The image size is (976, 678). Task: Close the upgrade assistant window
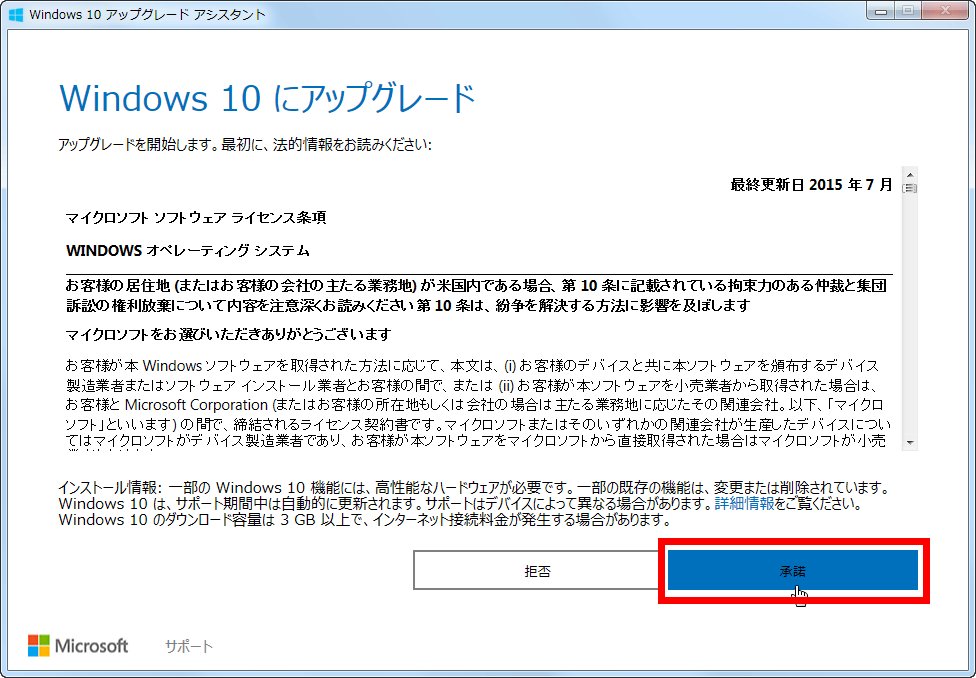click(945, 11)
